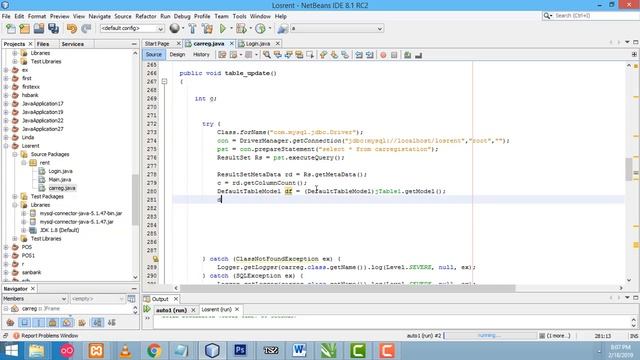Open the Tools menu
The width and height of the screenshot is (640, 360).
click(239, 16)
